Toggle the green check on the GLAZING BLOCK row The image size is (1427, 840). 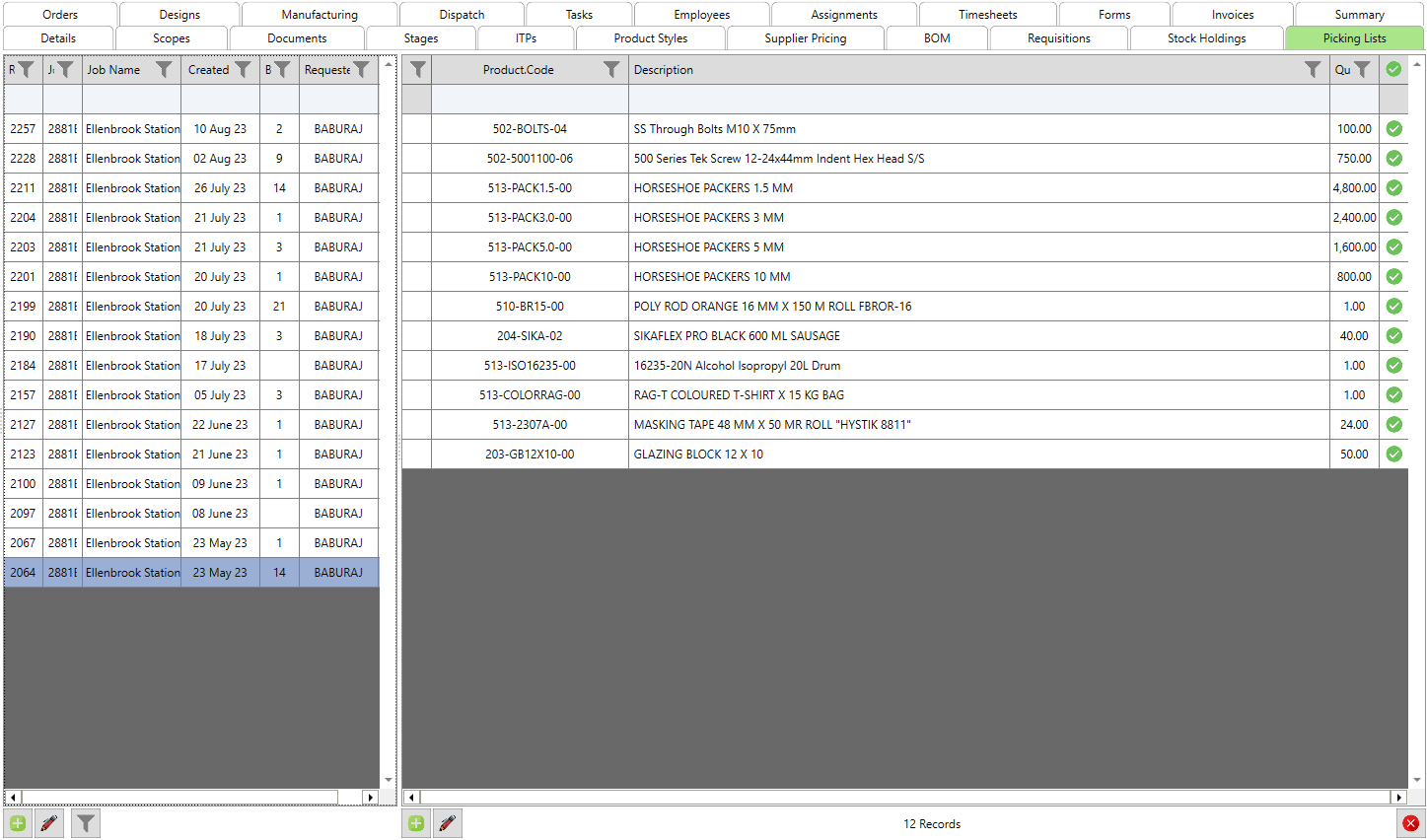[x=1393, y=454]
